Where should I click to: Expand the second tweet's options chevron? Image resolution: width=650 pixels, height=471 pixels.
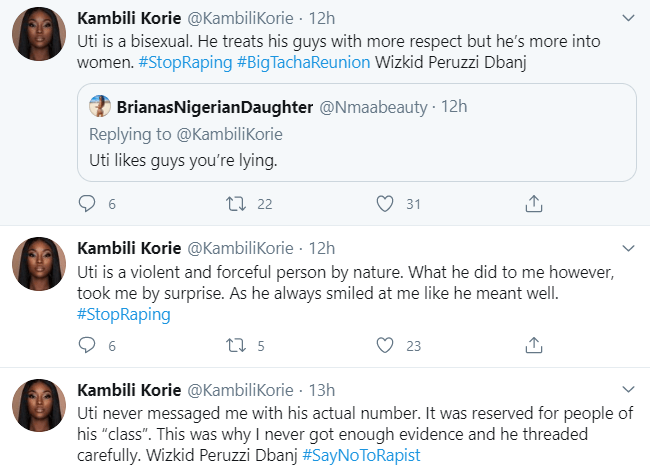627,248
